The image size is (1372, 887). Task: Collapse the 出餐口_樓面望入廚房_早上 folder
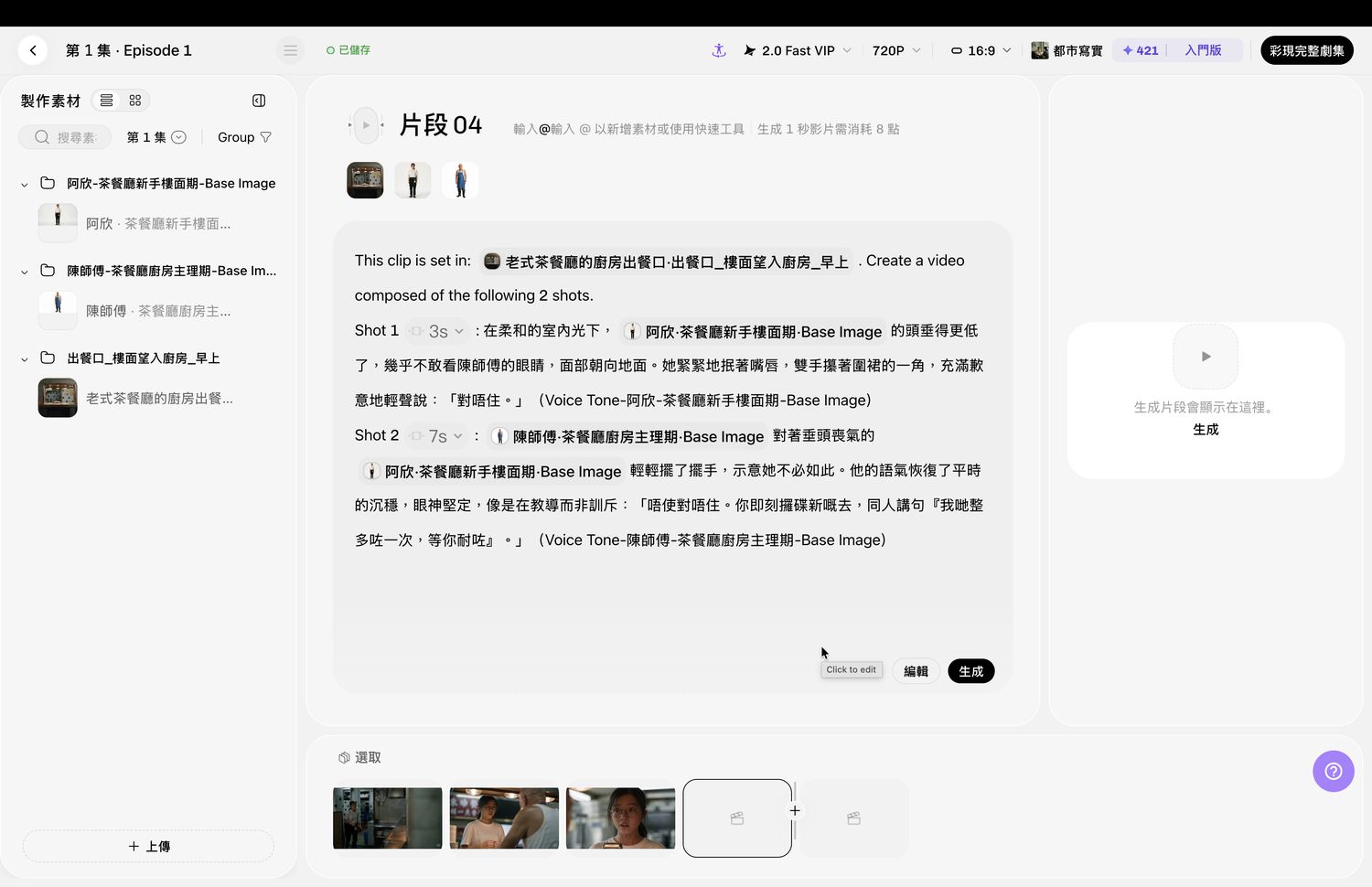pyautogui.click(x=25, y=358)
